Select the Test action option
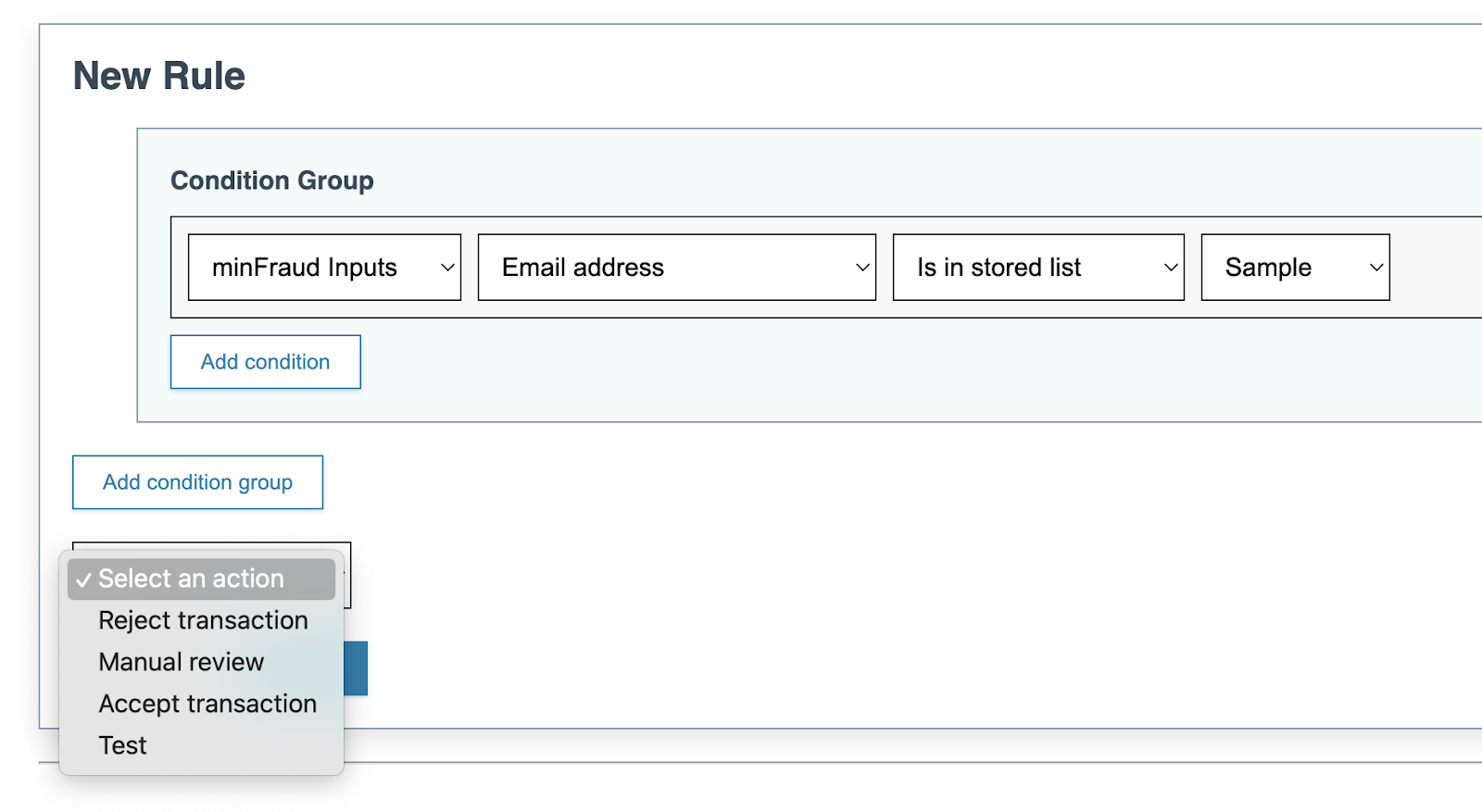This screenshot has width=1482, height=812. point(123,745)
